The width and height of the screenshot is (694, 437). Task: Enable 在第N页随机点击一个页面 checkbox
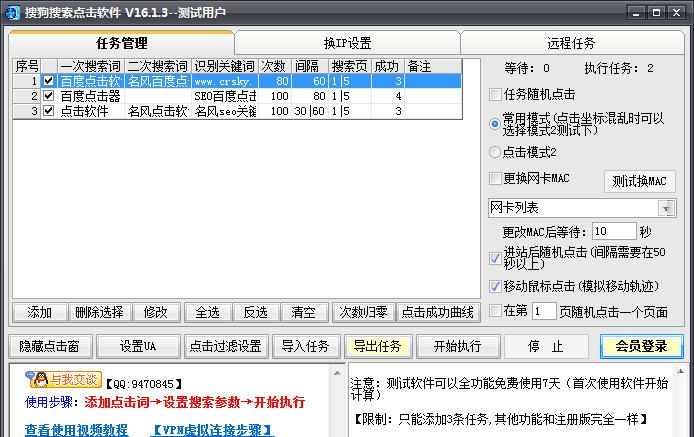tap(495, 310)
